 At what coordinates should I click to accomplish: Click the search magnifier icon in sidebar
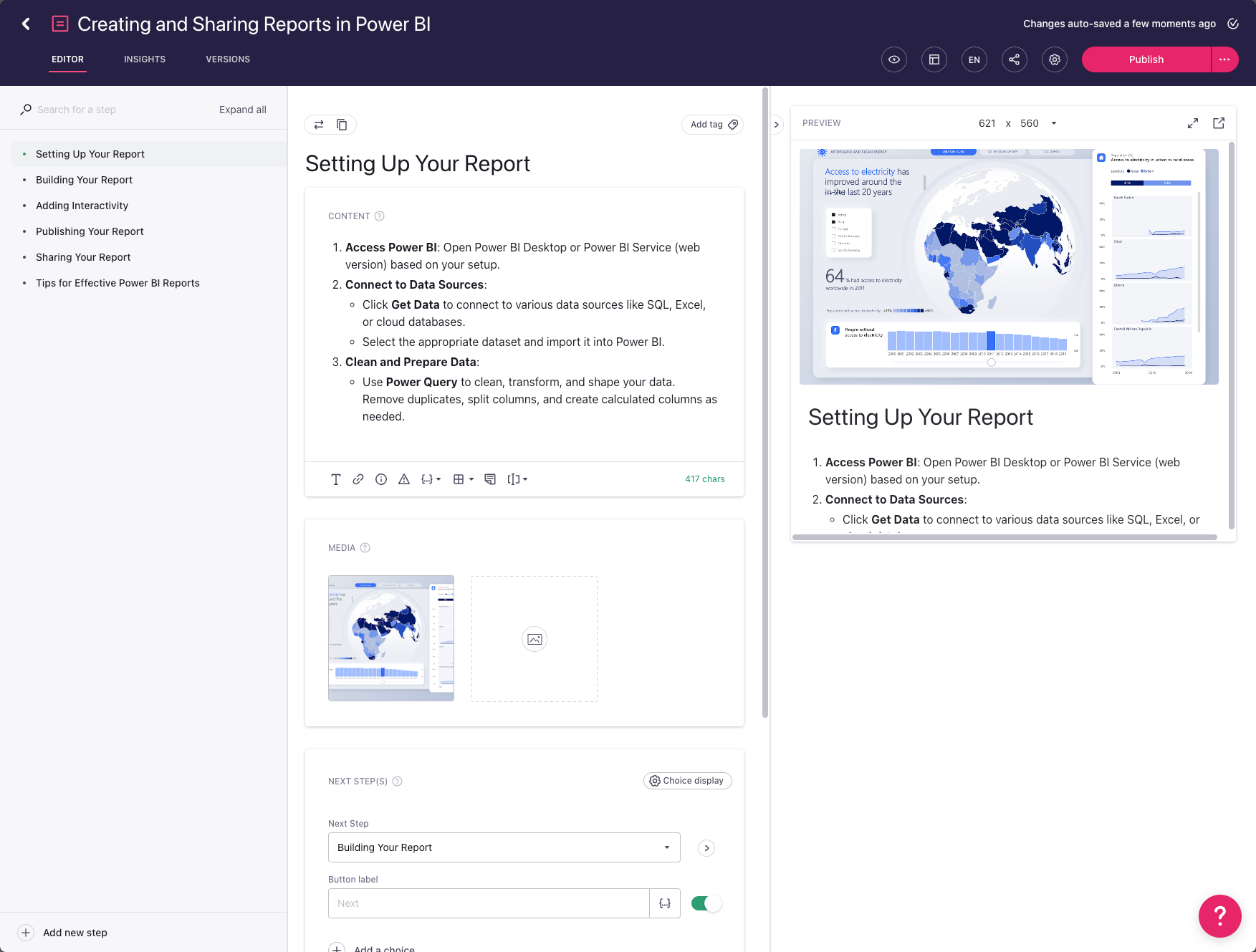[26, 110]
